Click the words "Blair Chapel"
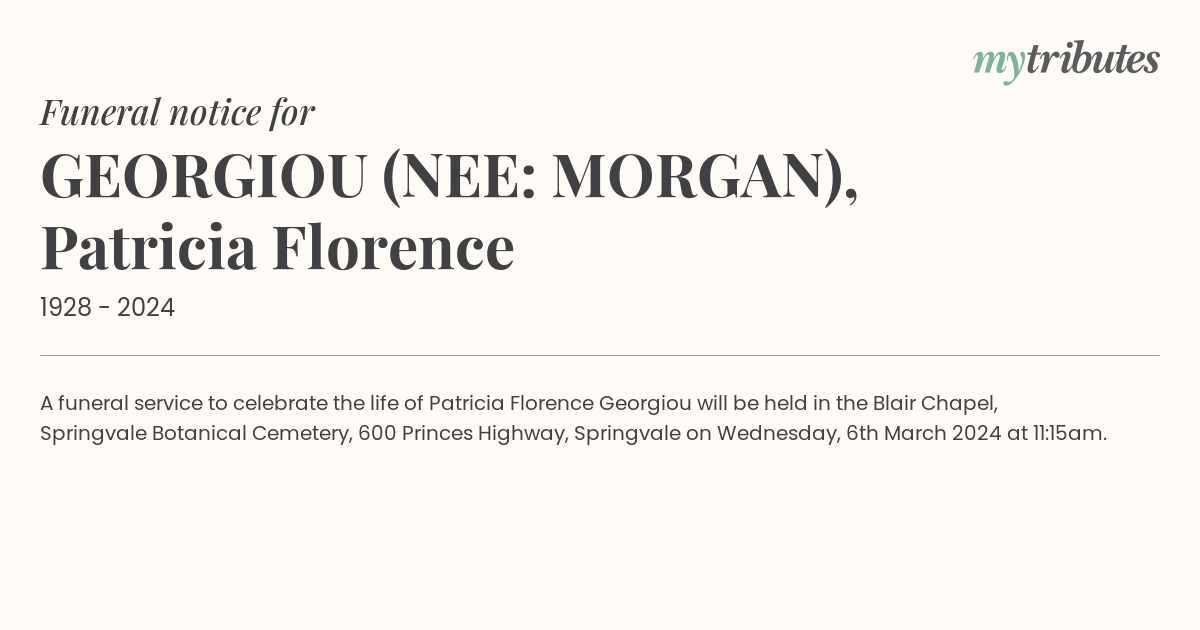Viewport: 1200px width, 630px height. pos(935,404)
